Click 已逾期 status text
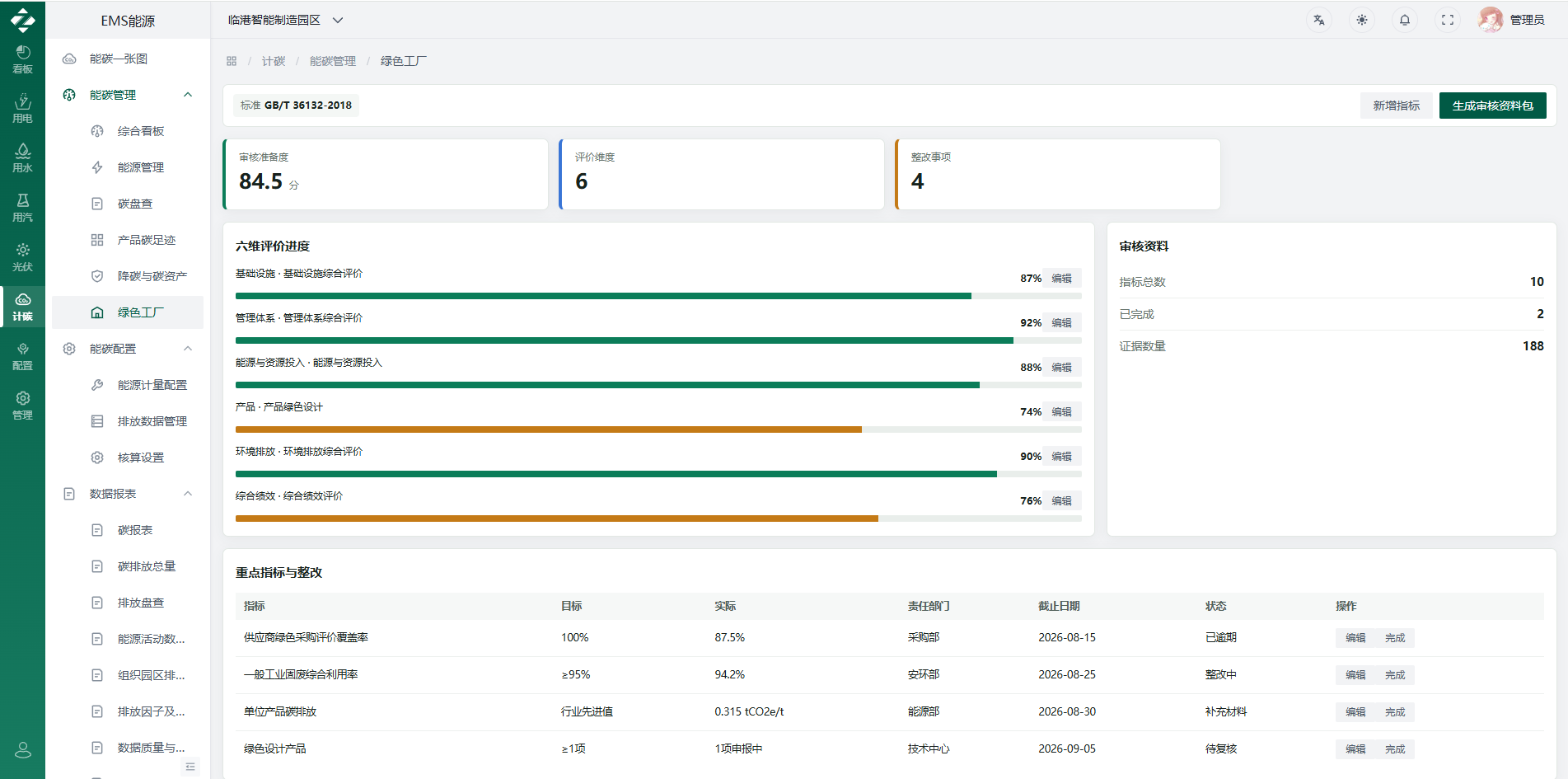1568x779 pixels. (x=1221, y=638)
